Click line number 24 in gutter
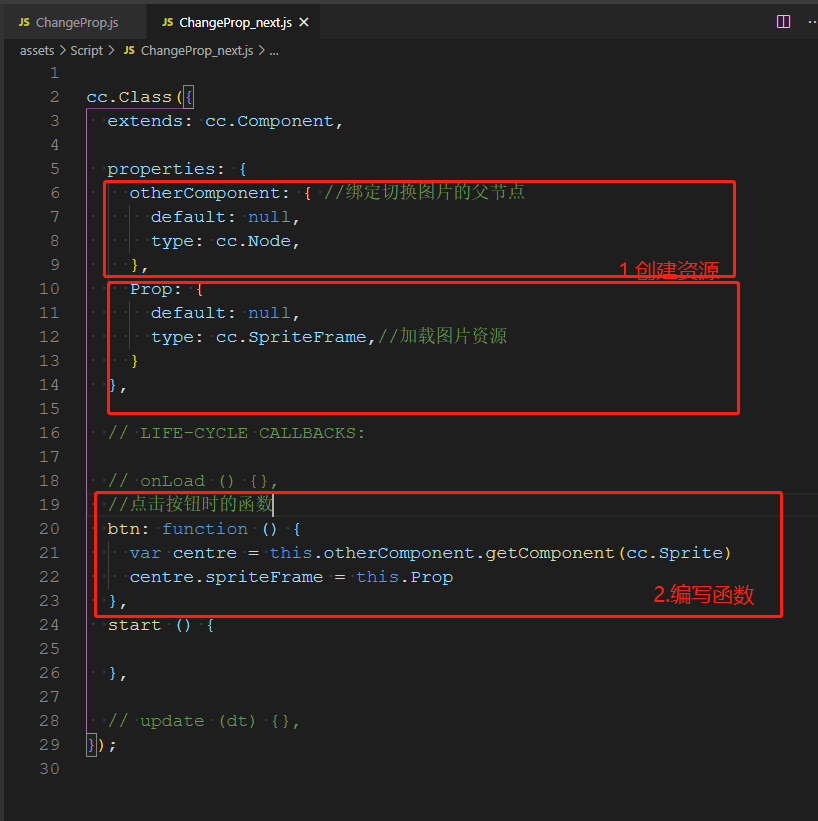Screen dimensions: 818x821 49,625
